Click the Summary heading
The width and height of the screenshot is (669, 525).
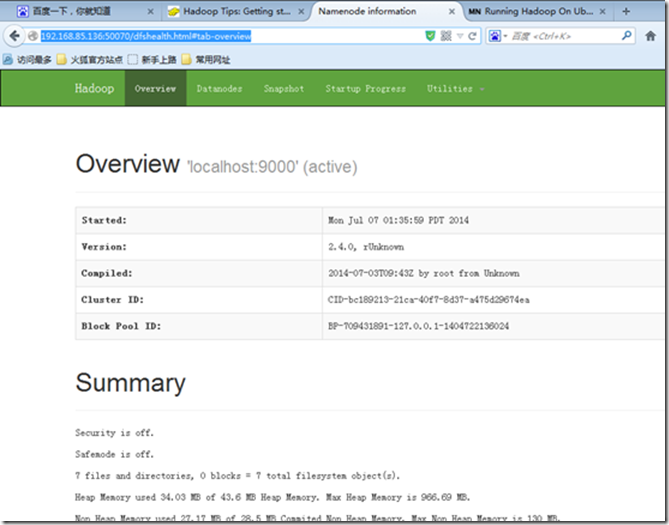tap(131, 383)
